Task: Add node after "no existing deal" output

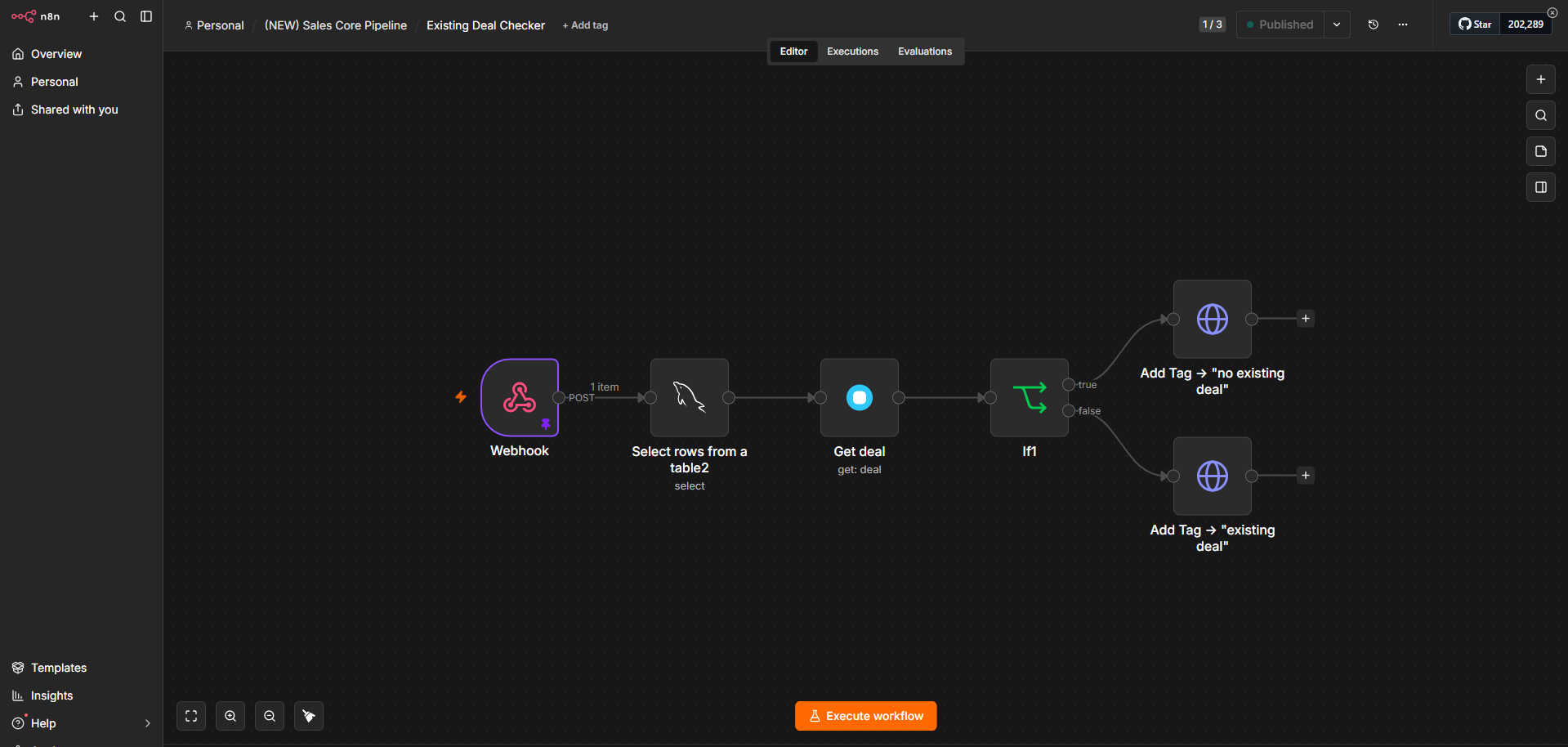Action: coord(1306,319)
